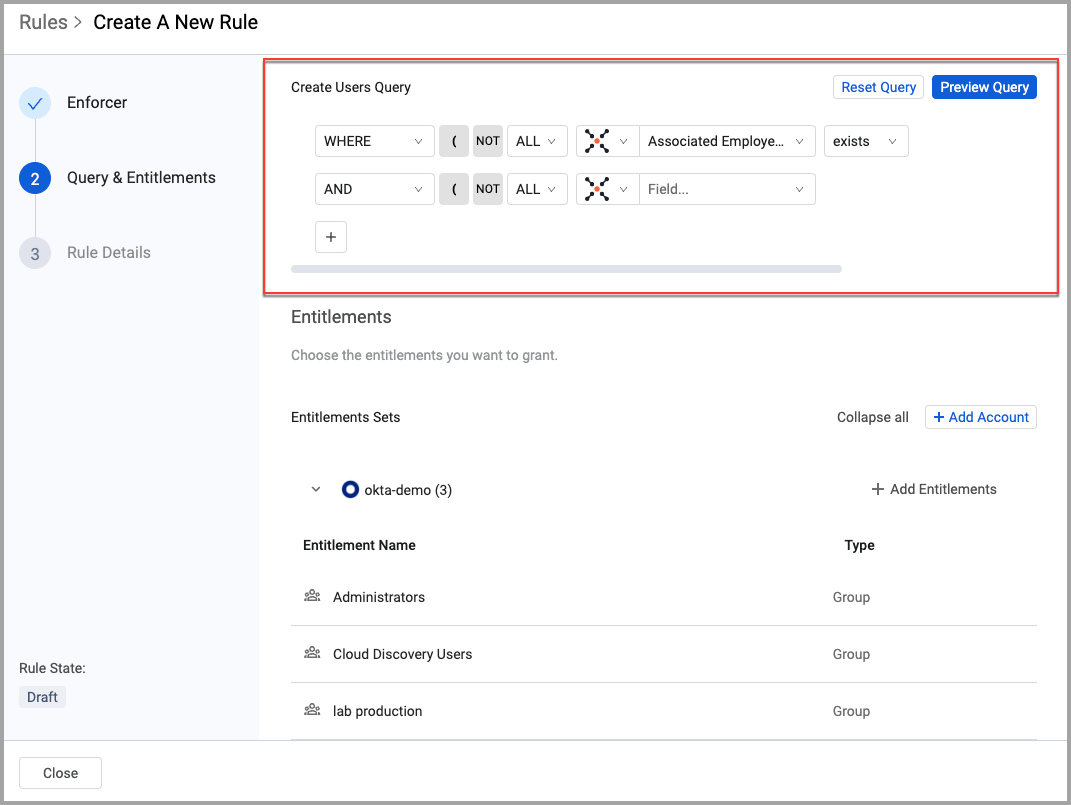Open the WHERE operator dropdown
The width and height of the screenshot is (1071, 805).
tap(374, 141)
